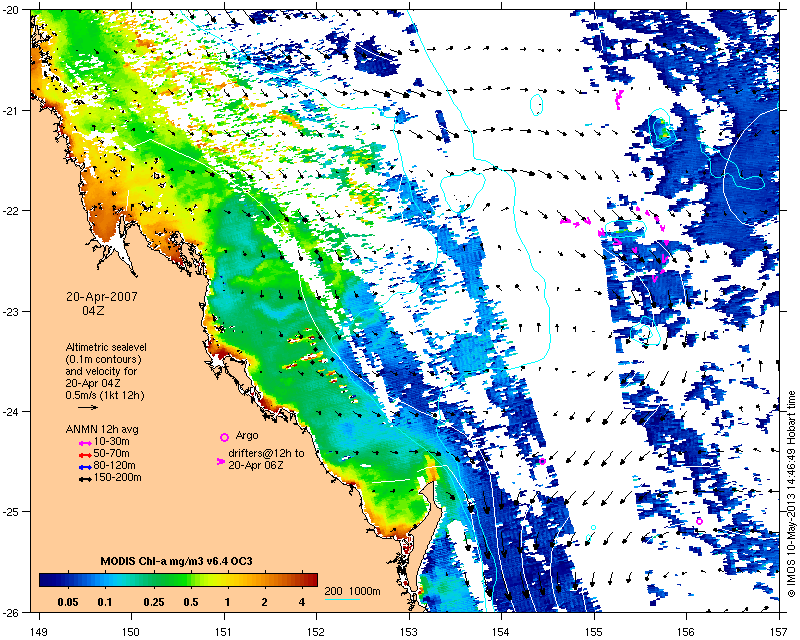Click the 'Altimetric sealevel' text
Image resolution: width=800 pixels, height=640 pixels.
106,347
